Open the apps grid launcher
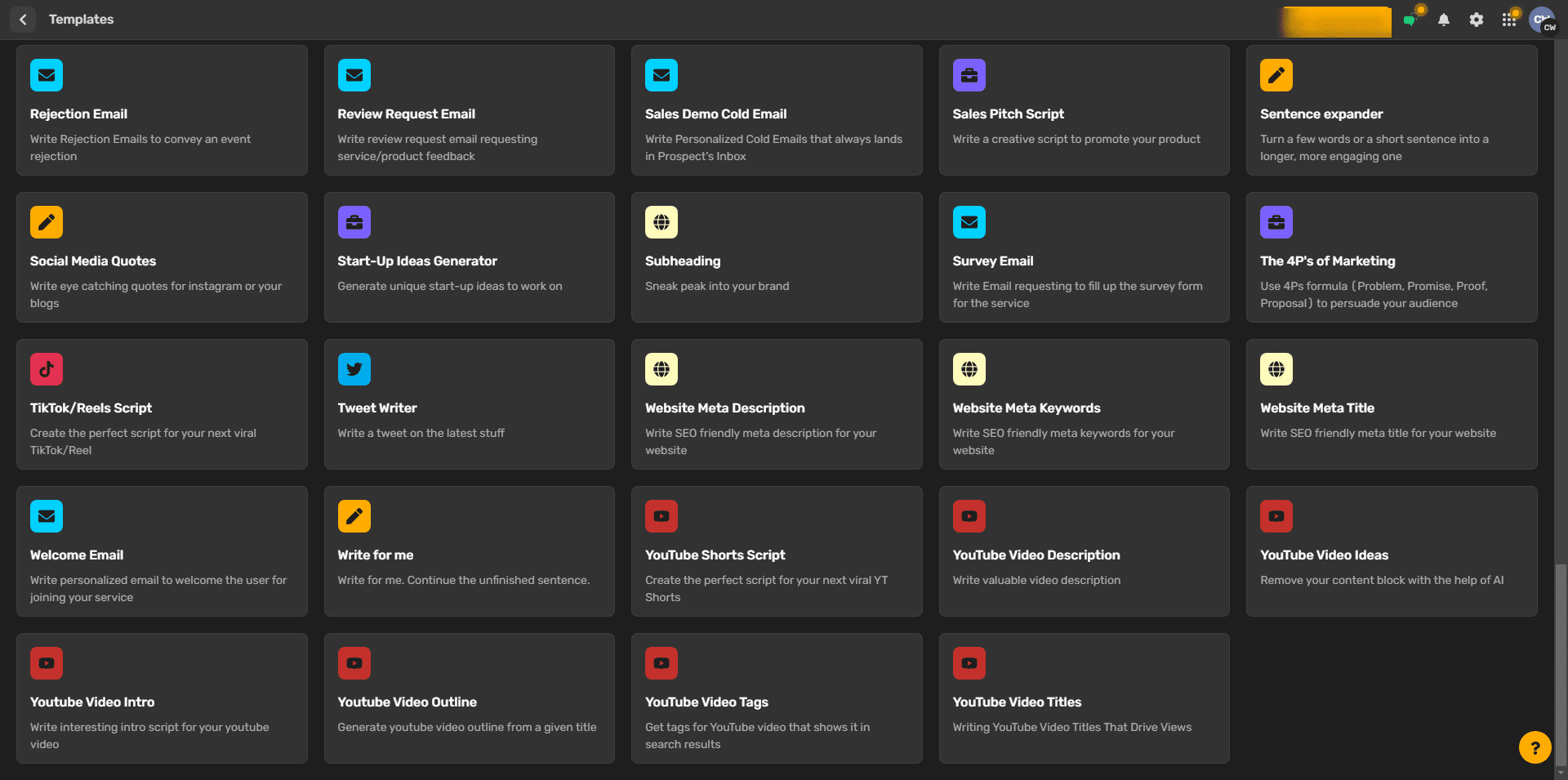 tap(1508, 19)
